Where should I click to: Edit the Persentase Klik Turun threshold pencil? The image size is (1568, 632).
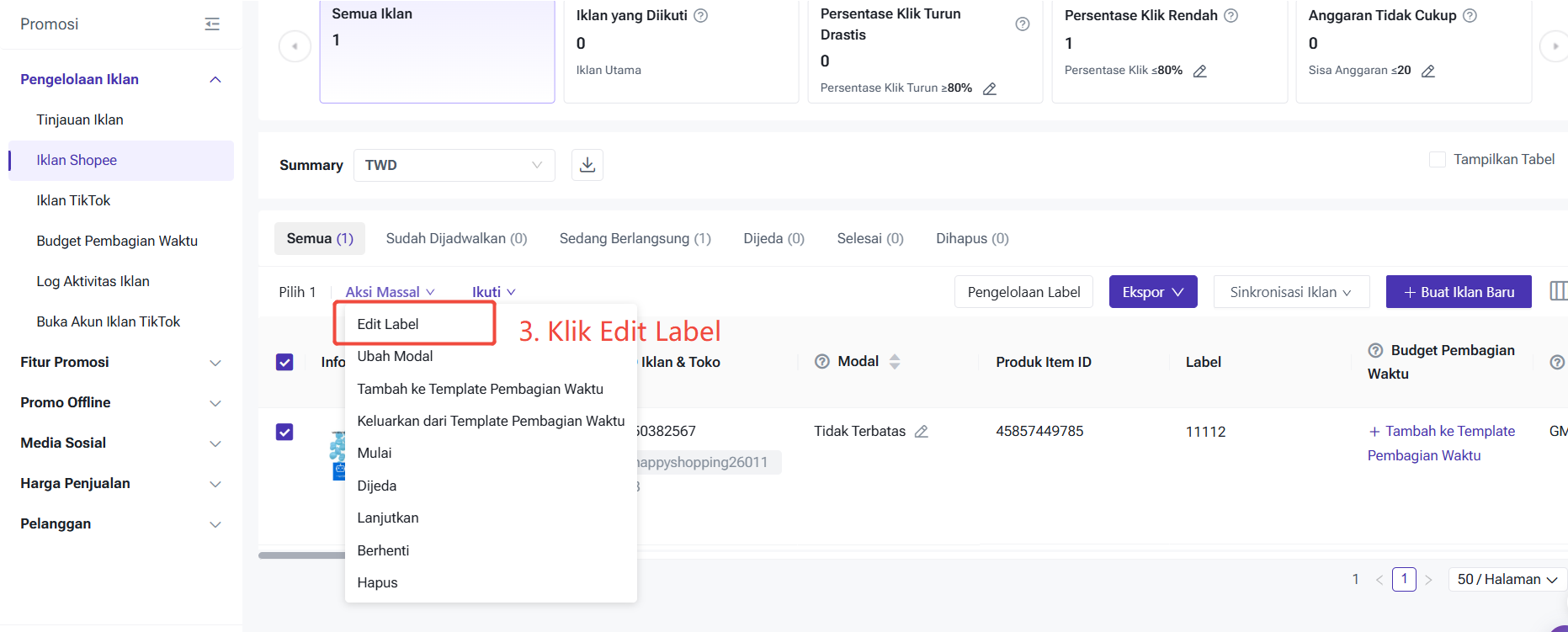(990, 88)
